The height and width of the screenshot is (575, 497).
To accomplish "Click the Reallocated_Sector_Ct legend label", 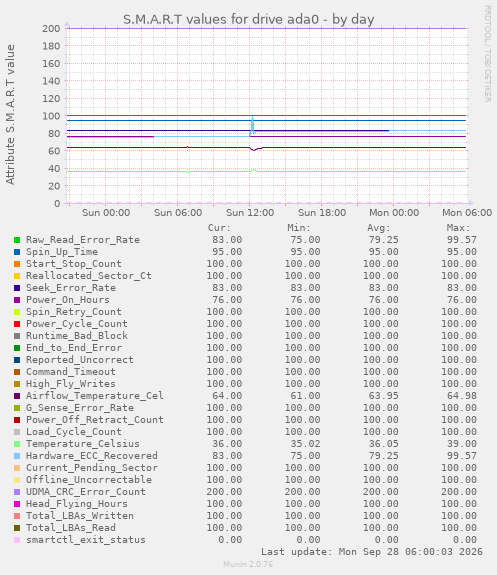I will tap(89, 276).
